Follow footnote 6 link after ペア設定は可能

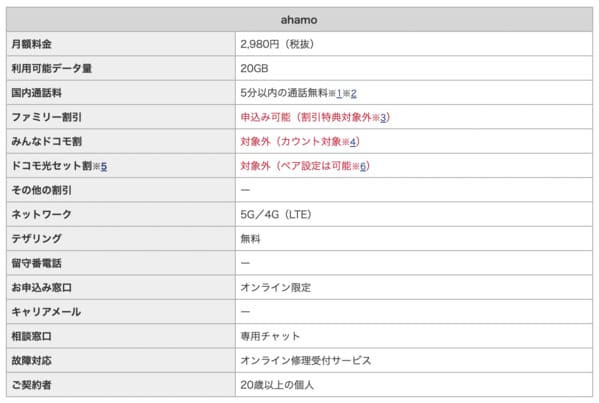pos(363,166)
